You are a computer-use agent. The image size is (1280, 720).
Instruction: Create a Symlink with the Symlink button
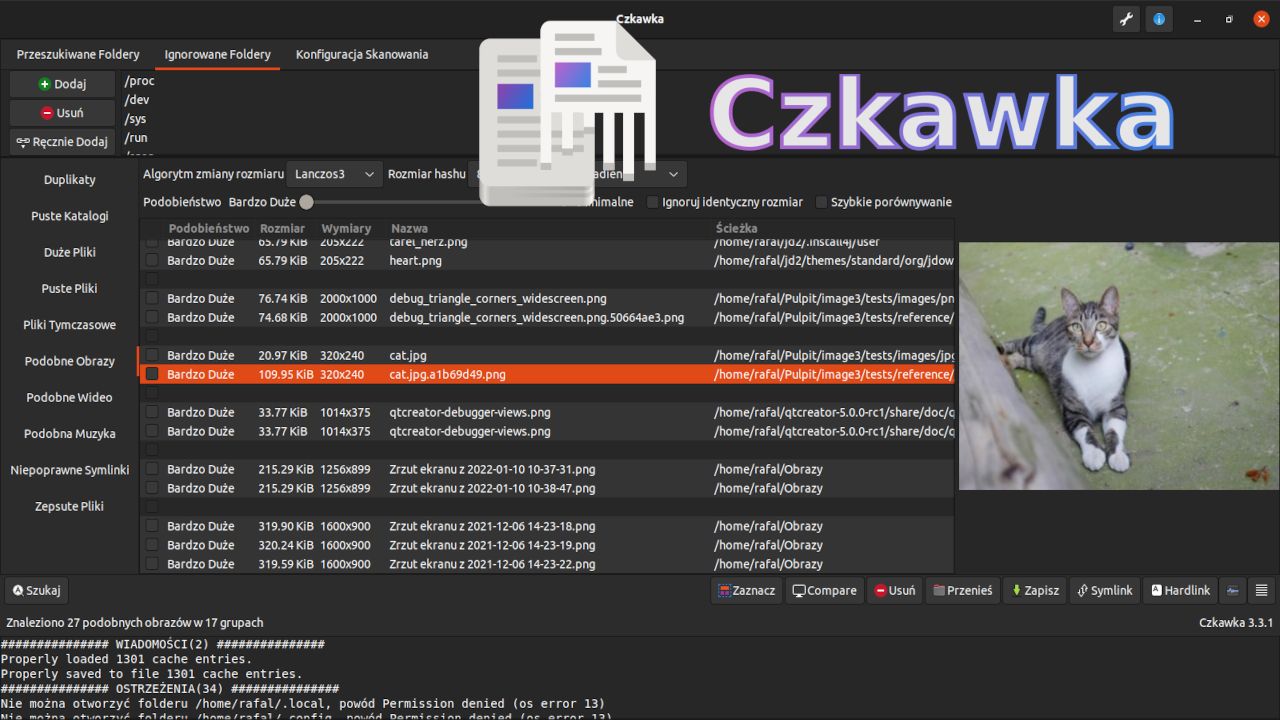1104,590
